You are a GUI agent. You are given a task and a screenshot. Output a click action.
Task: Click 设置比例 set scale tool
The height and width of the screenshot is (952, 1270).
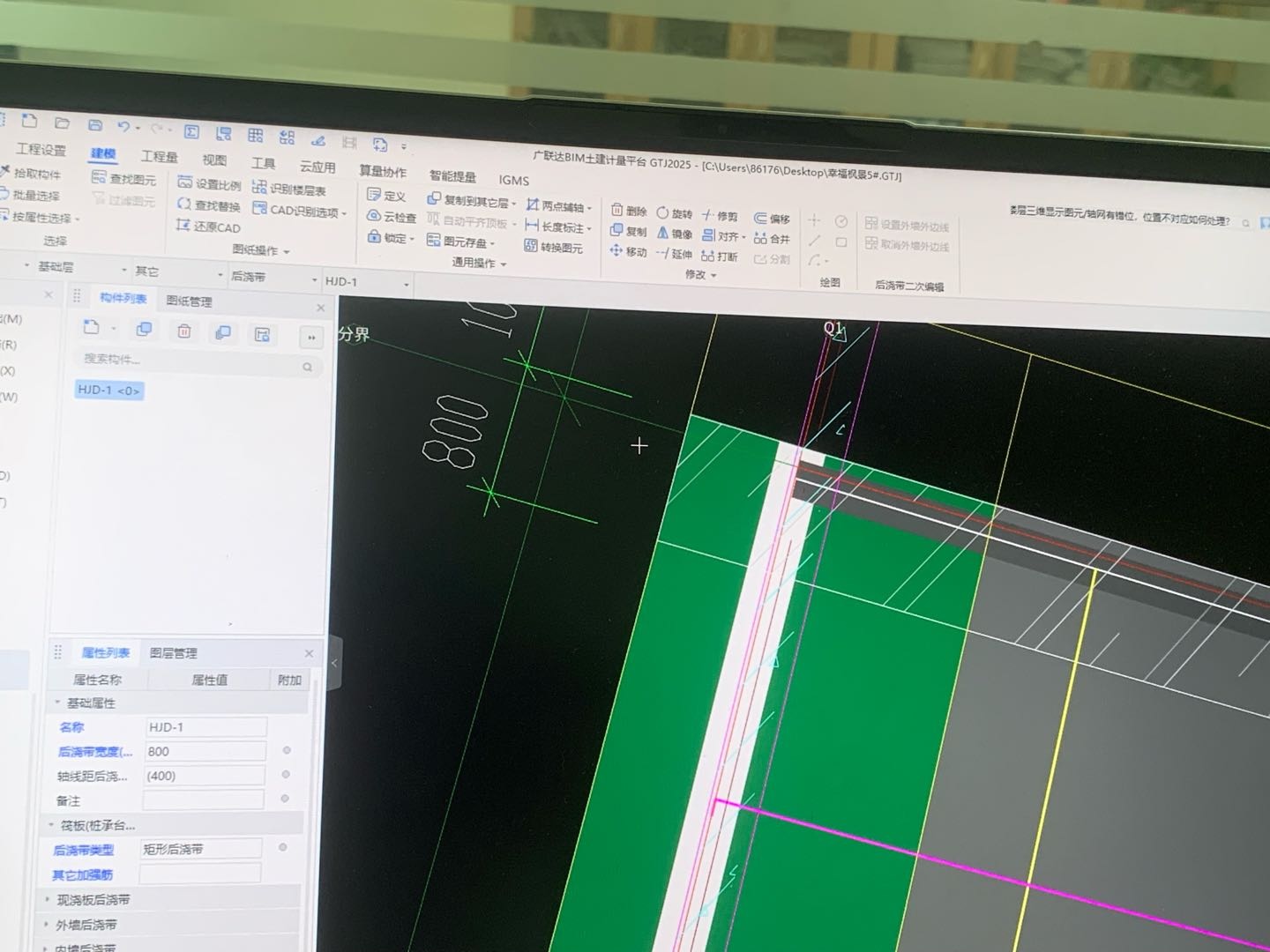[210, 184]
